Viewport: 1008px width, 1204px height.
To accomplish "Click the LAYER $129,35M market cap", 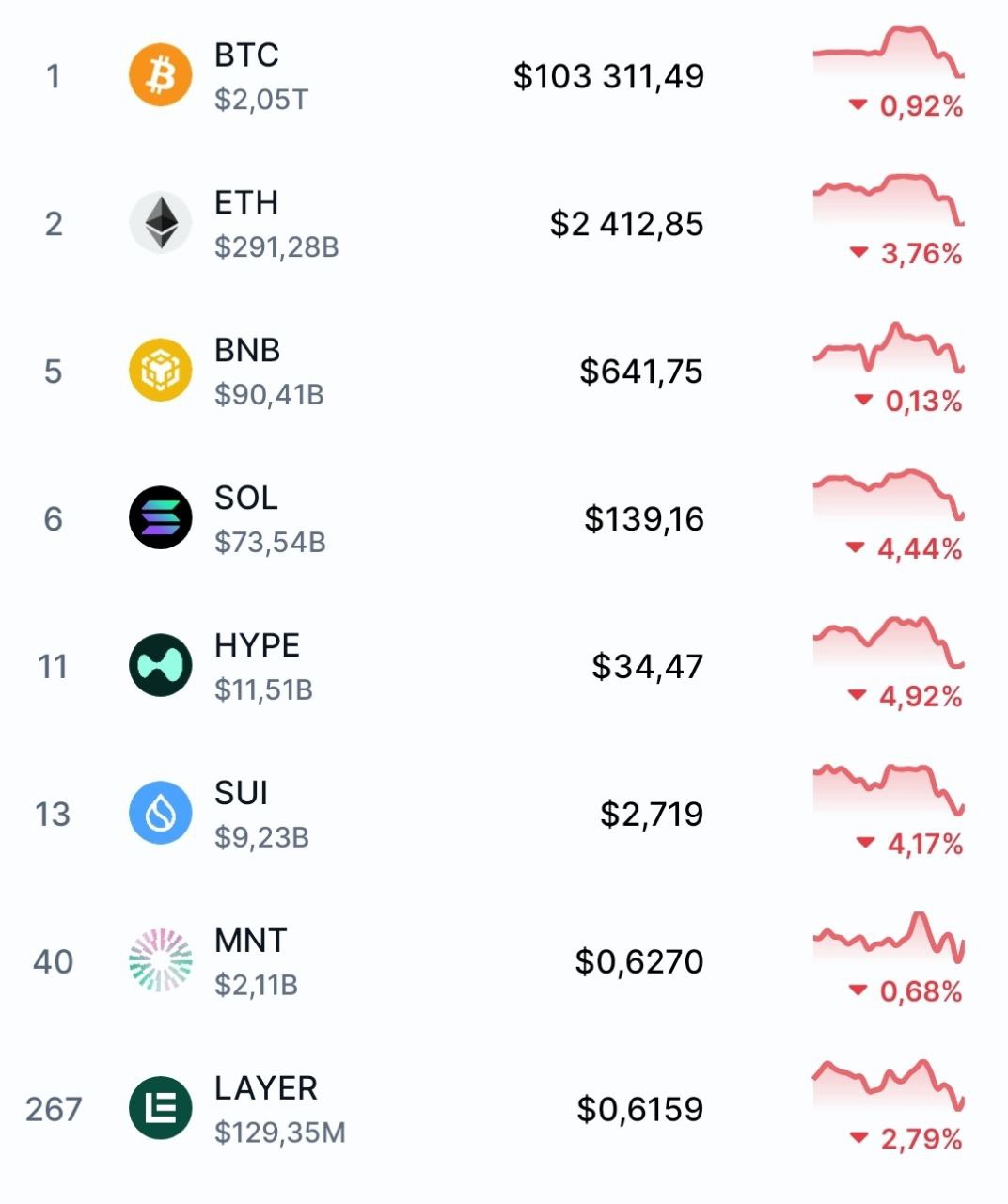I will pos(280,1133).
